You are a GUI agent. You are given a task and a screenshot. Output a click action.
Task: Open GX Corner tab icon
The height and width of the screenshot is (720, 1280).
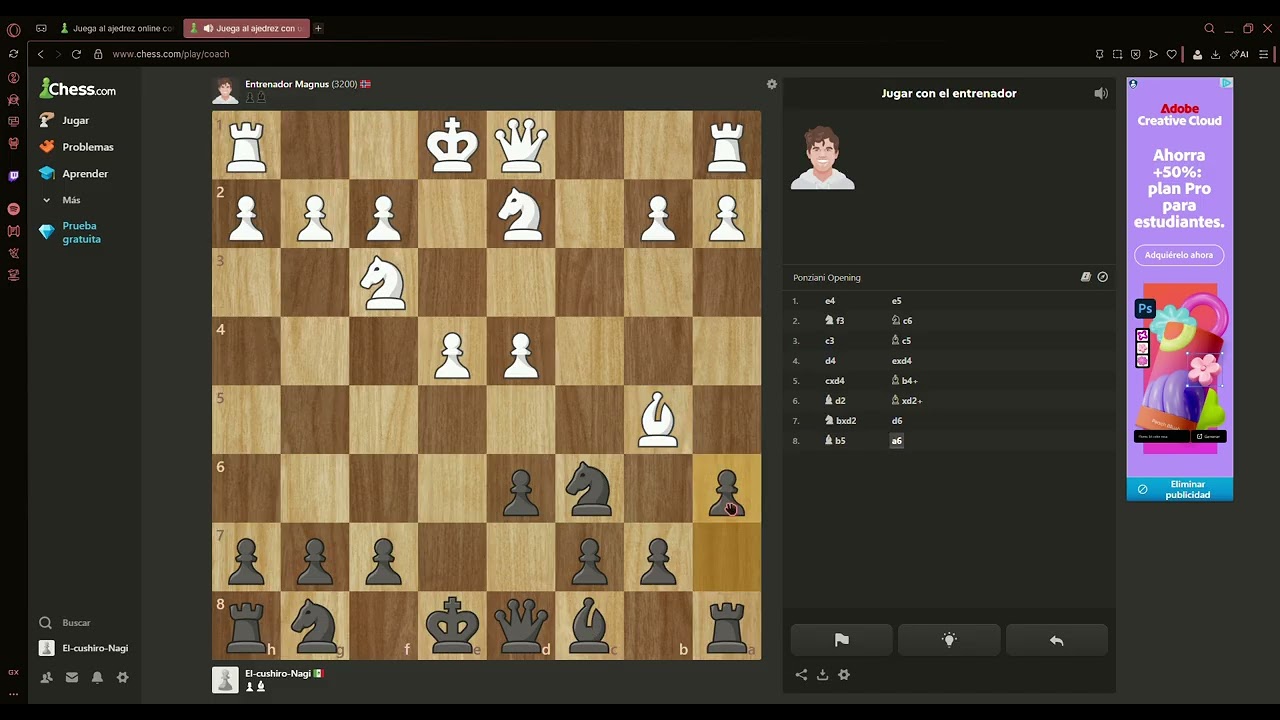pyautogui.click(x=41, y=28)
